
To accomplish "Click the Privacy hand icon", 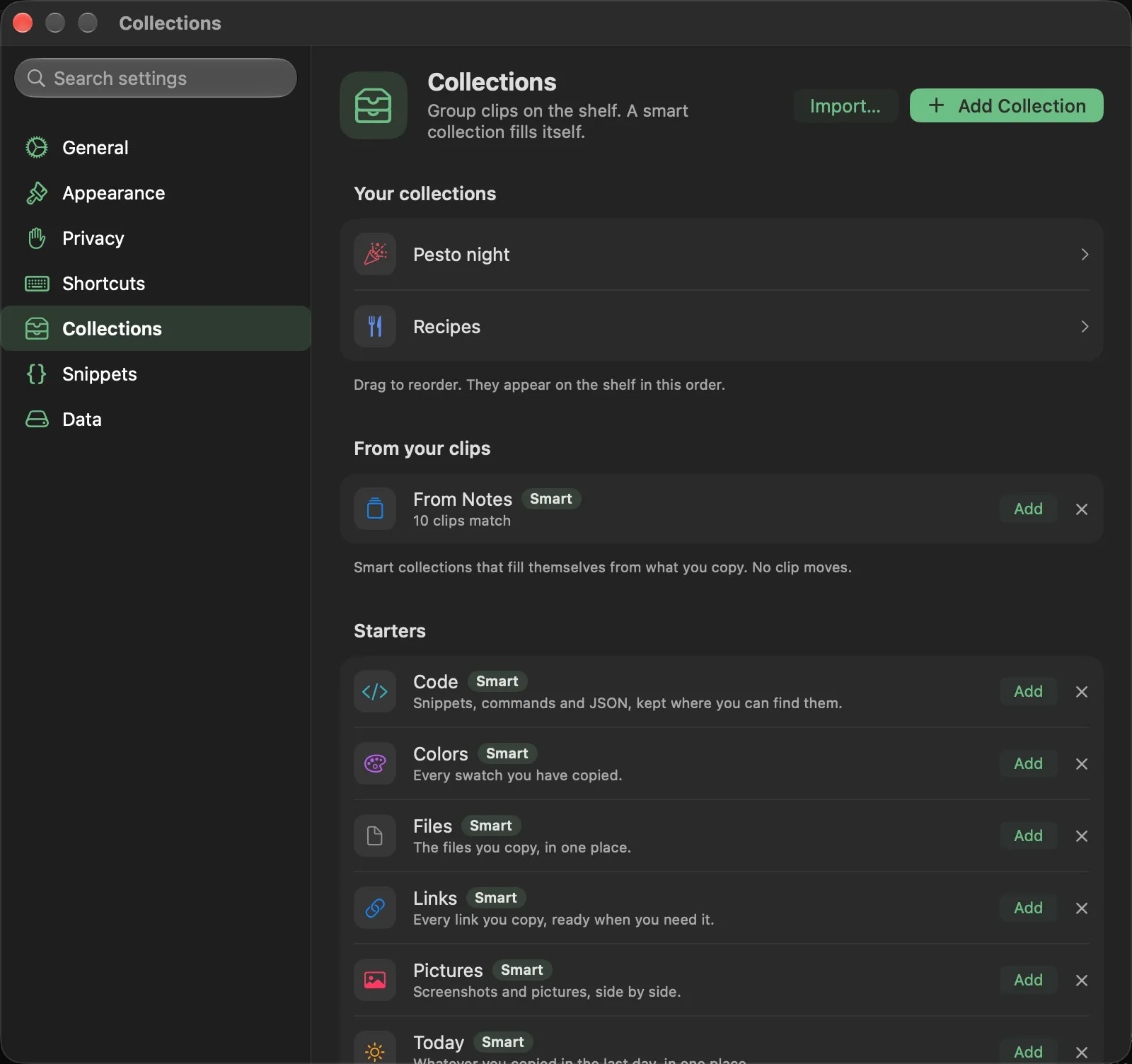I will pyautogui.click(x=37, y=238).
